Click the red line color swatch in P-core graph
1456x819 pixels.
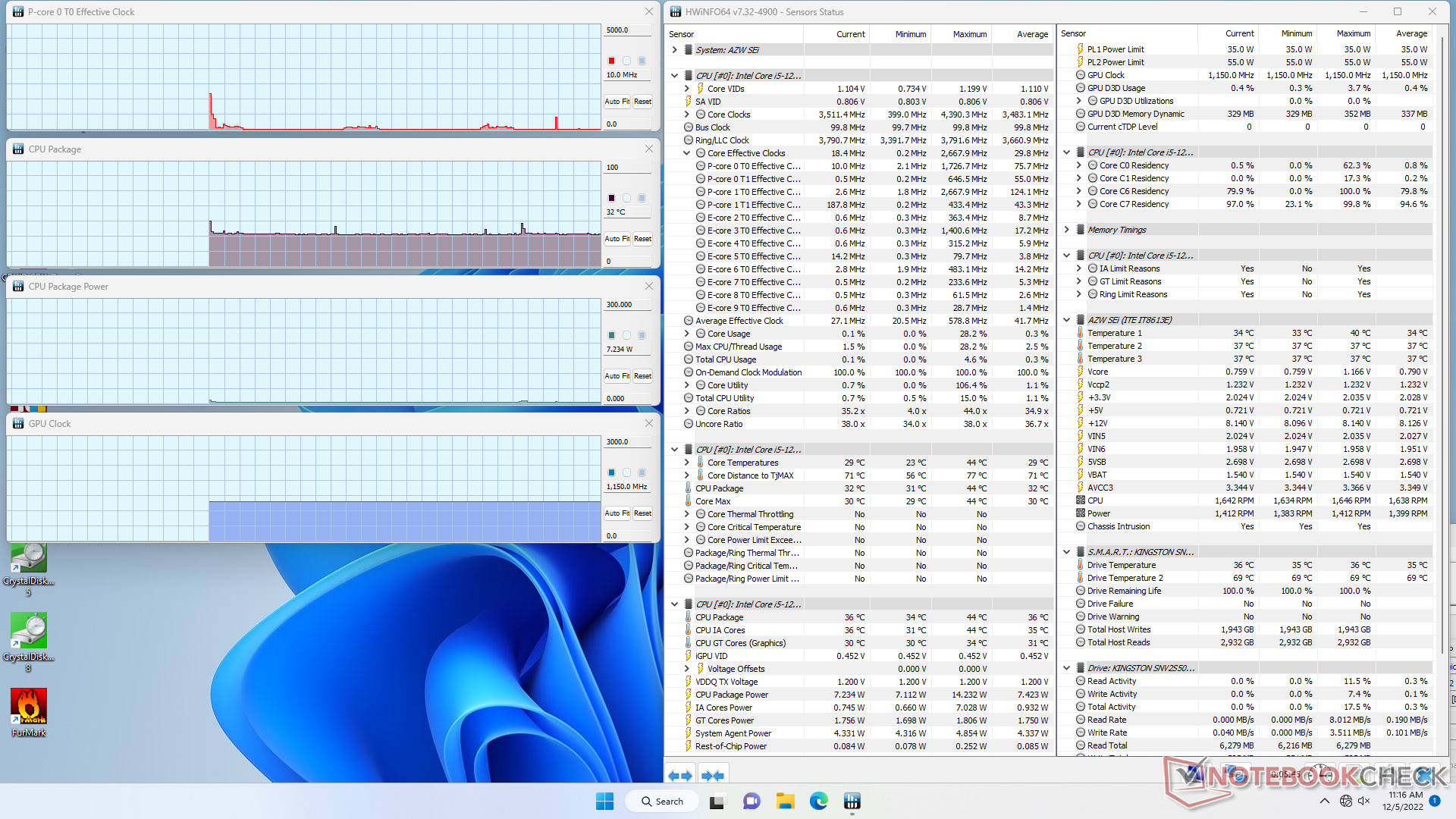click(x=611, y=61)
